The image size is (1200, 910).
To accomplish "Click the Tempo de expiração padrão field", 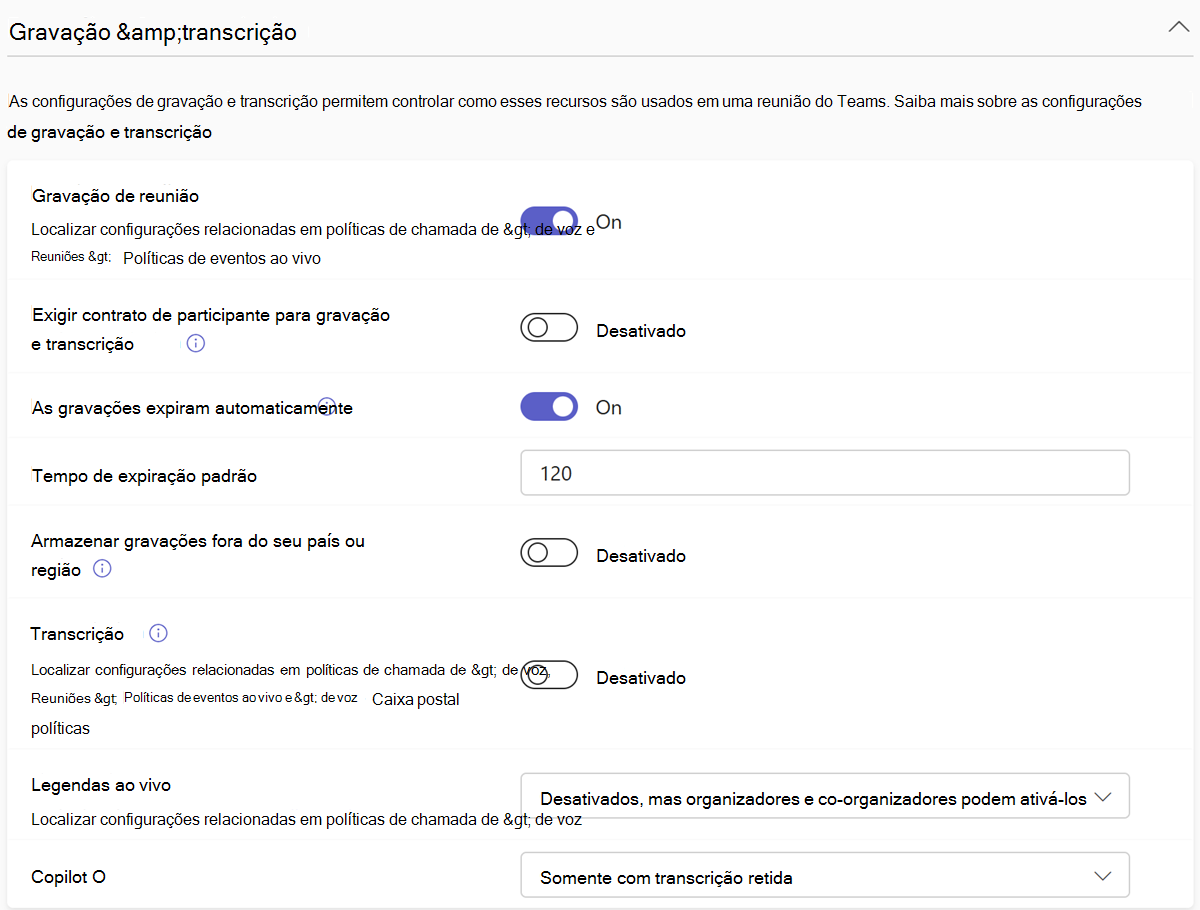I will click(825, 473).
